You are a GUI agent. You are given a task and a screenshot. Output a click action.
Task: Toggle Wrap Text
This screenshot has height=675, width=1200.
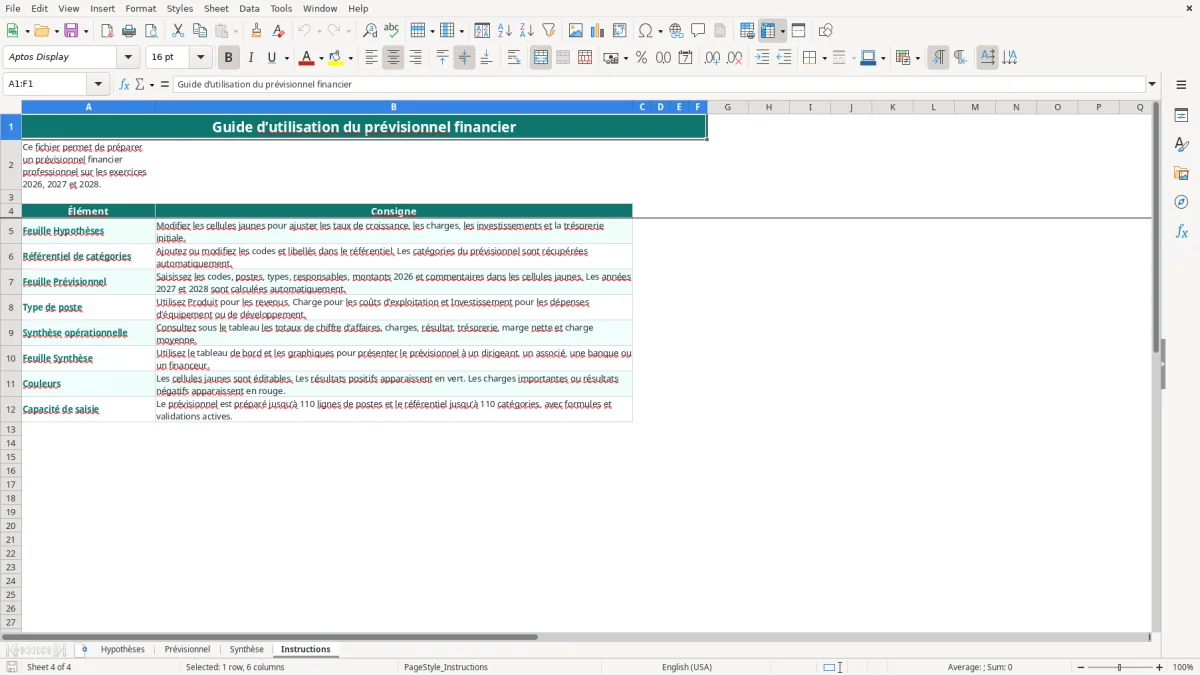point(513,58)
